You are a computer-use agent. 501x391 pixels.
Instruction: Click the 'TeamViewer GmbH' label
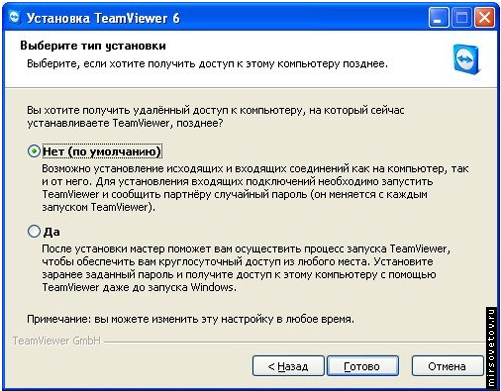(x=56, y=341)
